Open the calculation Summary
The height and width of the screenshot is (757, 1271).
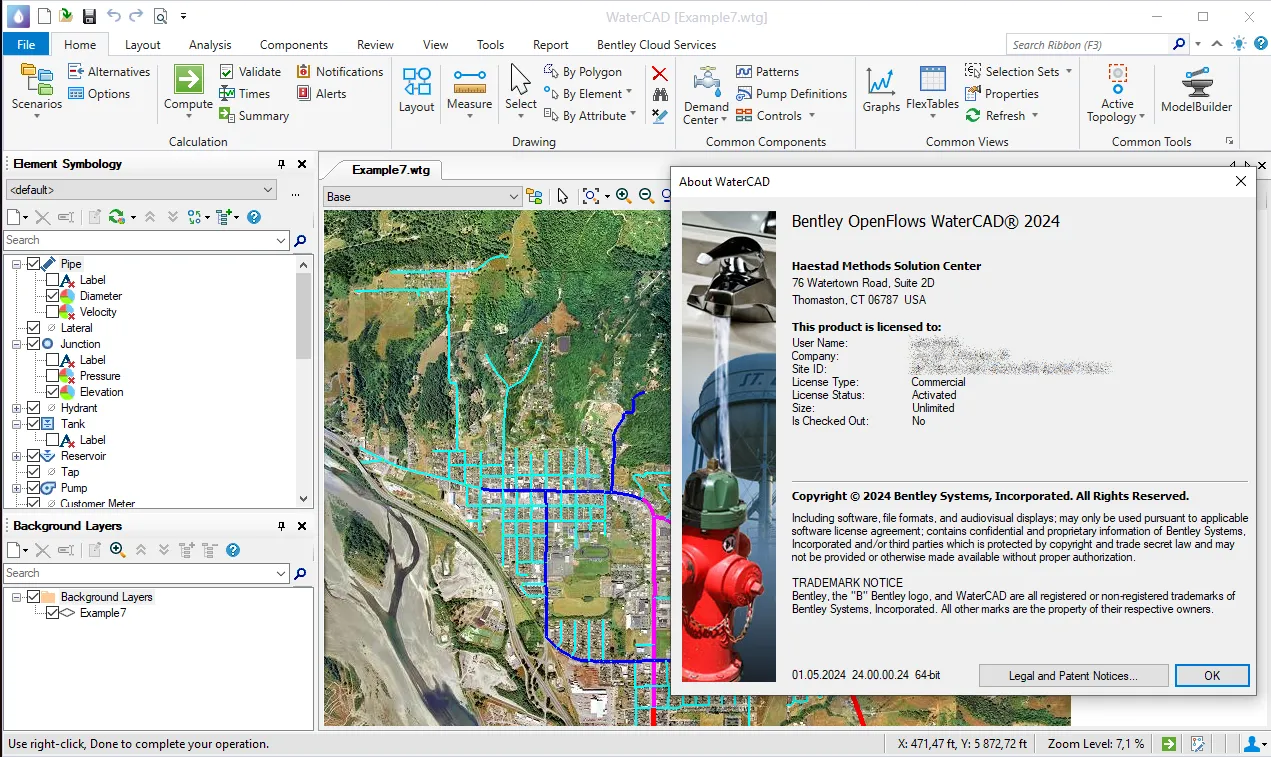(x=254, y=116)
